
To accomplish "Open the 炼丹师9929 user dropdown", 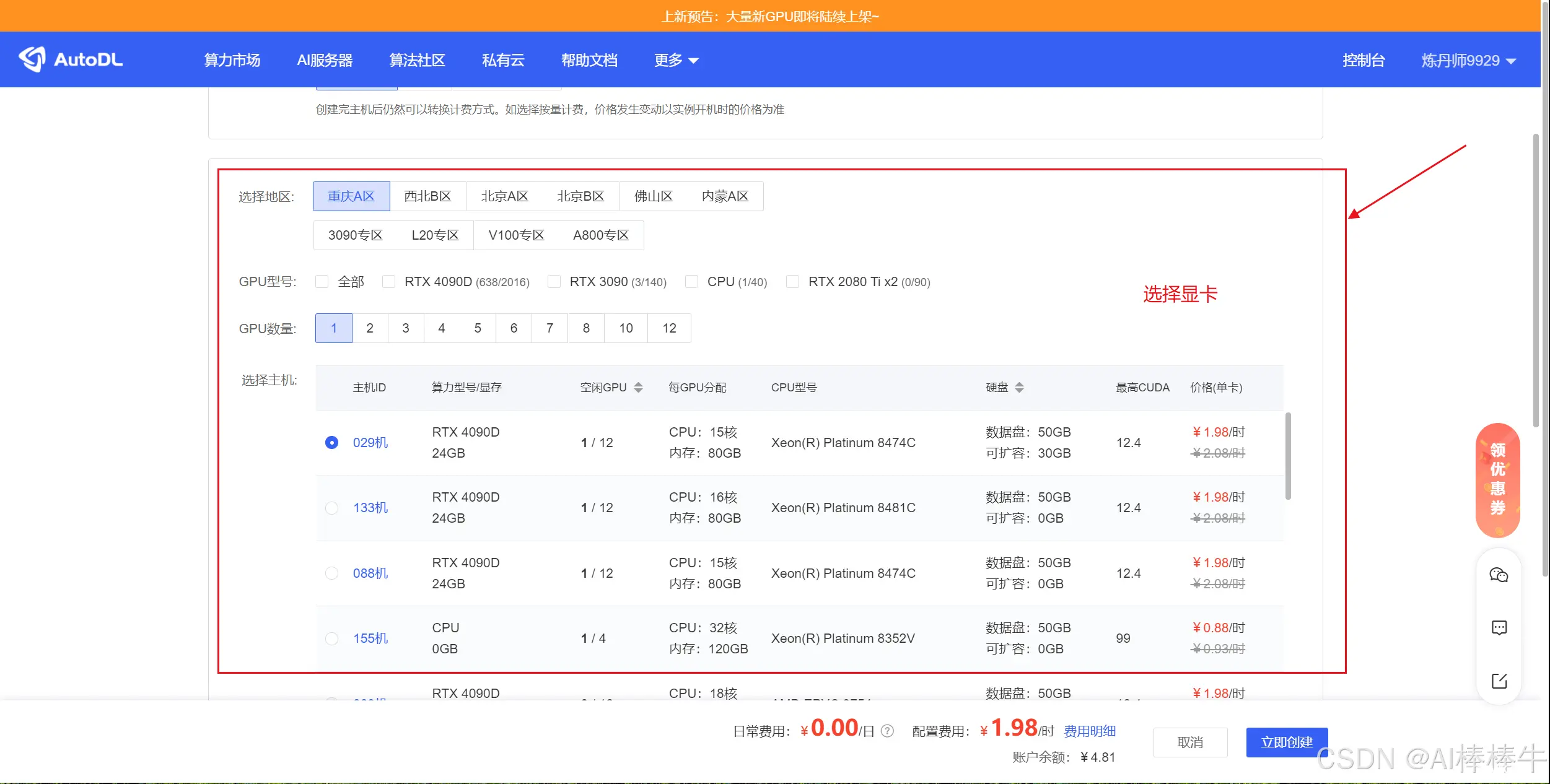I will 1468,60.
